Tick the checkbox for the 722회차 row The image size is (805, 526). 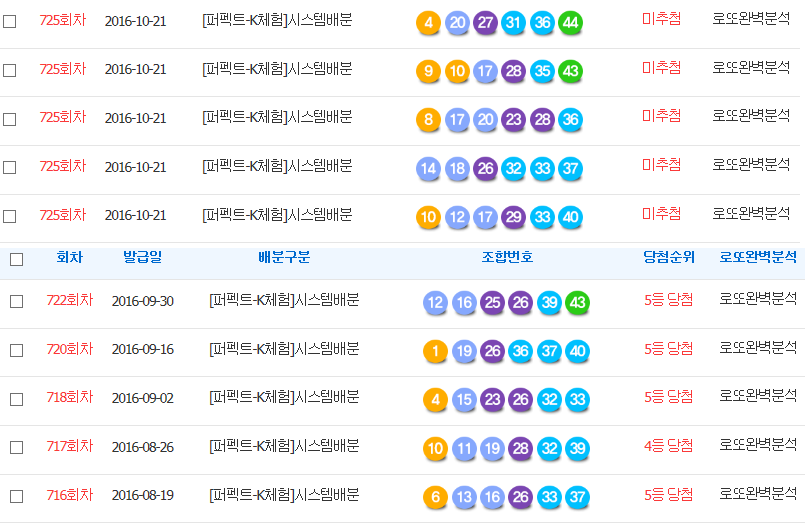pyautogui.click(x=16, y=302)
